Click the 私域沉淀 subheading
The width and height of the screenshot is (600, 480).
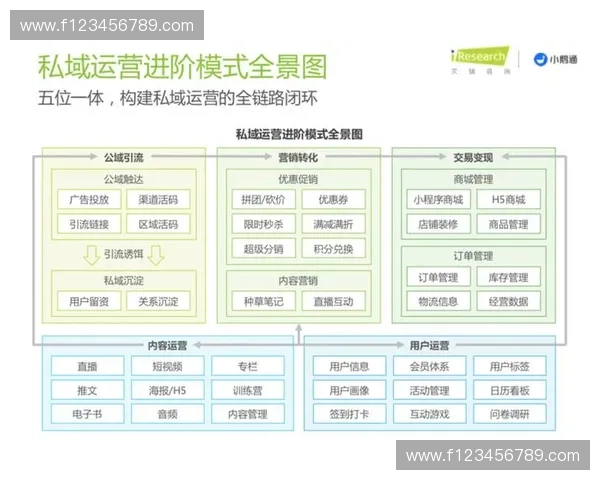pos(124,281)
